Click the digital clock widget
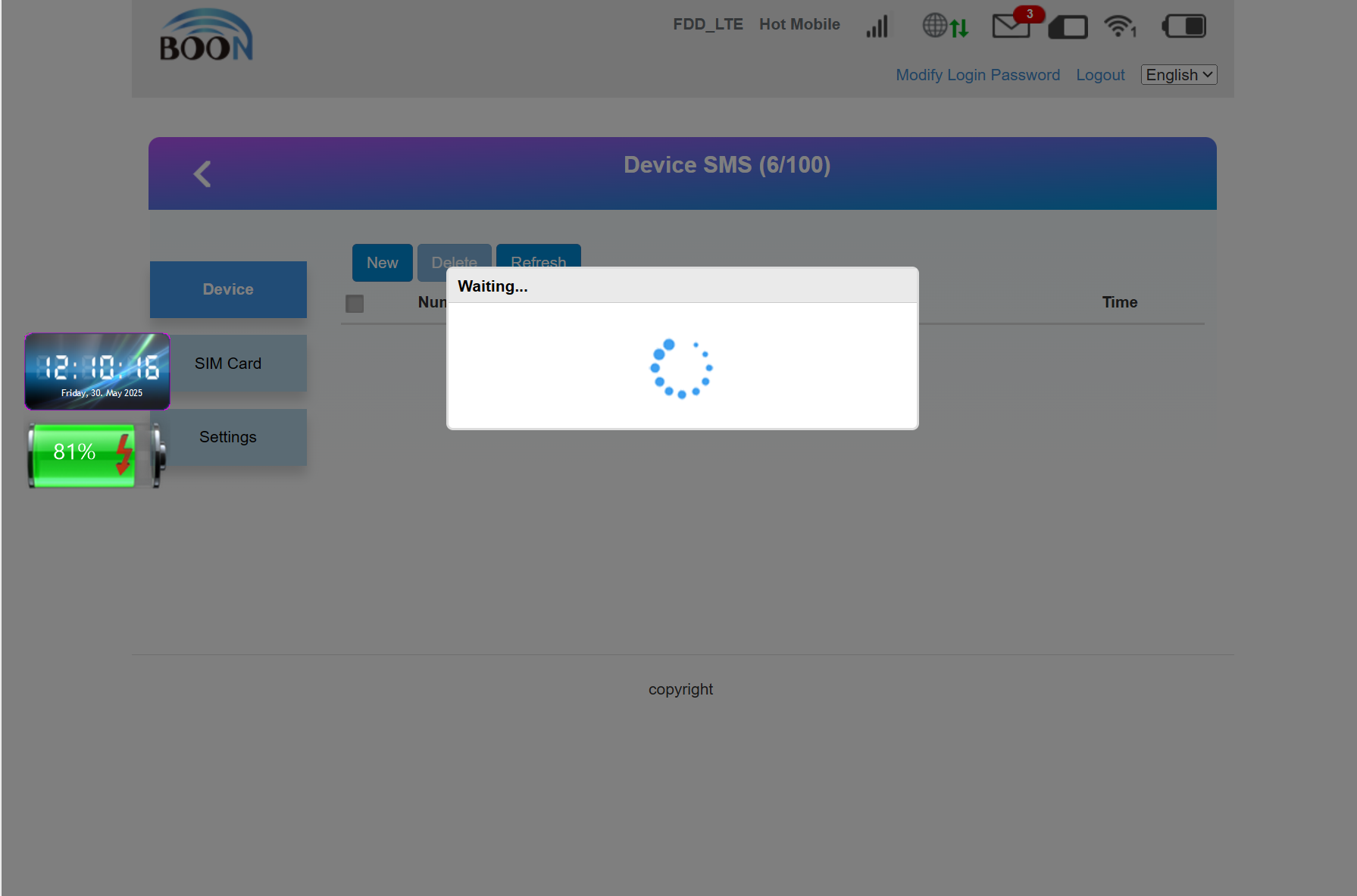Image resolution: width=1357 pixels, height=896 pixels. [98, 371]
